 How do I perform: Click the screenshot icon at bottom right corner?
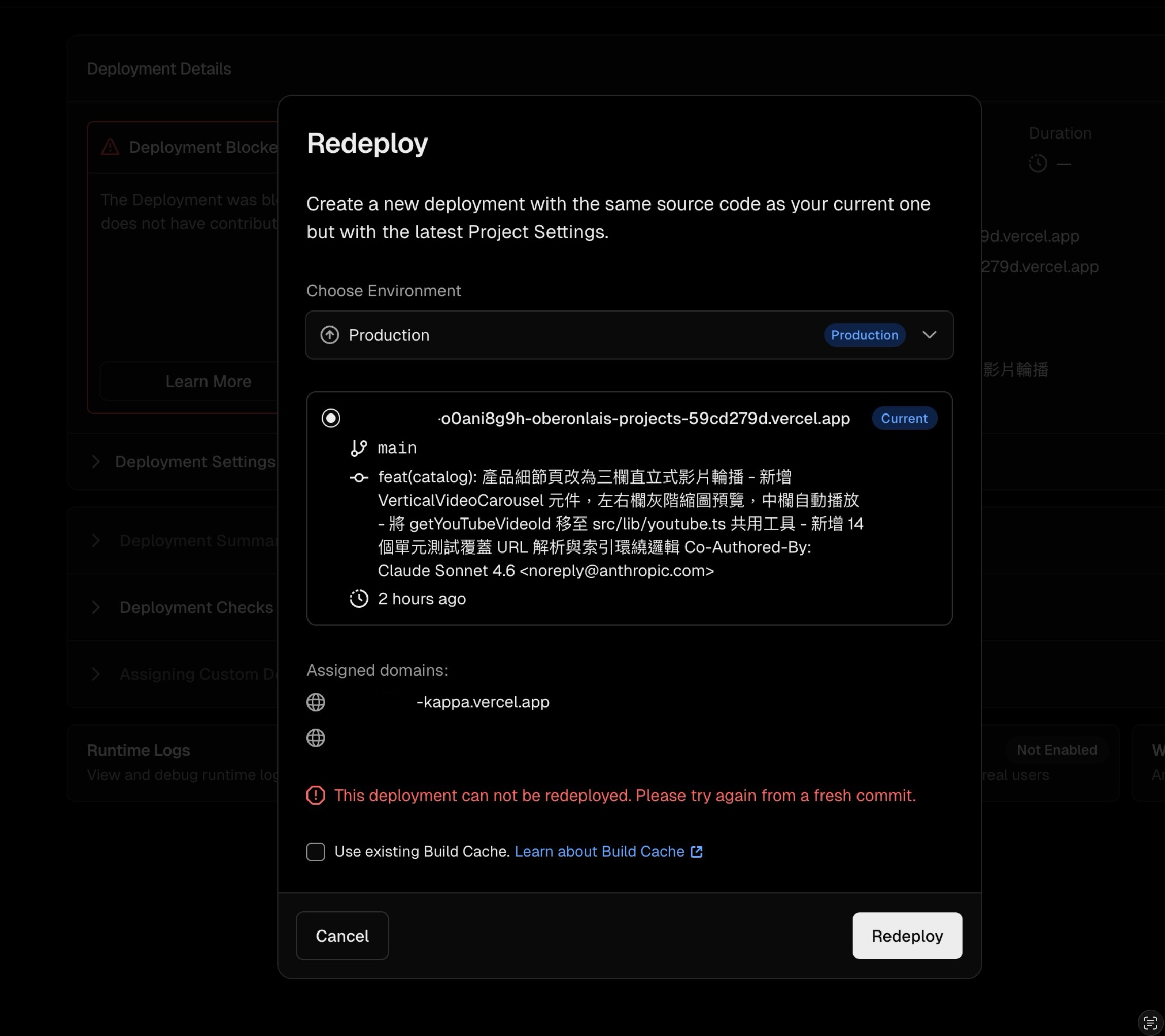(1151, 1021)
